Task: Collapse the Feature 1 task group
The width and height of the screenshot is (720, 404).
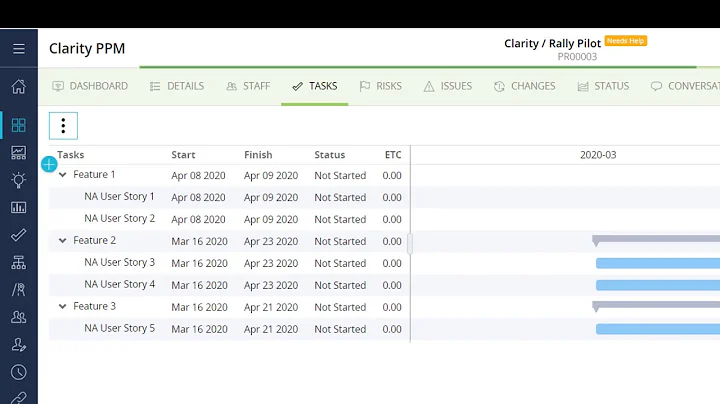Action: (63, 174)
